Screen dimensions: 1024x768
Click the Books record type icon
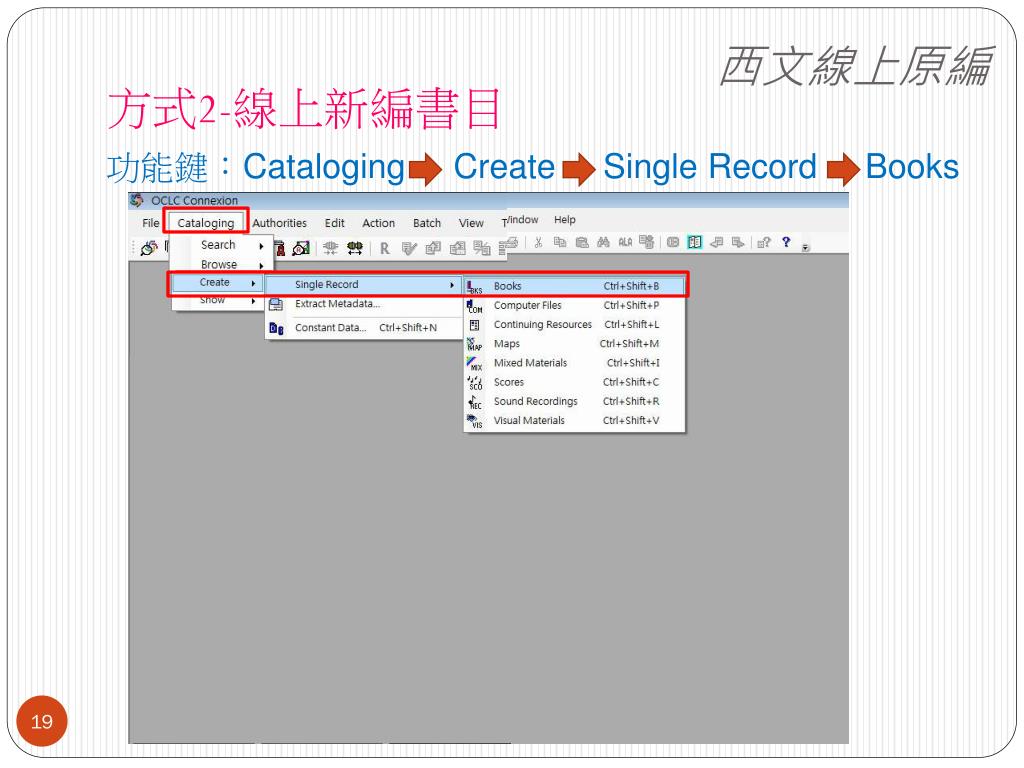point(475,287)
